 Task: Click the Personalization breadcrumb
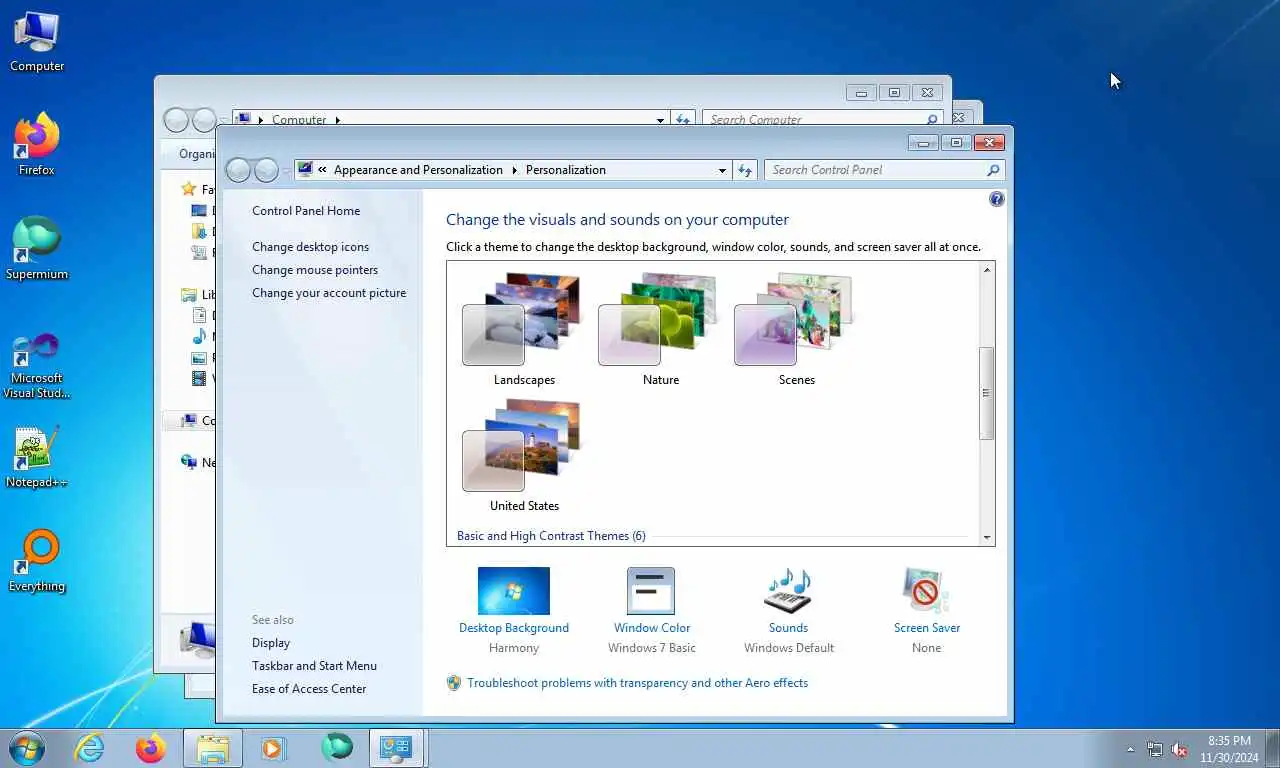[566, 170]
